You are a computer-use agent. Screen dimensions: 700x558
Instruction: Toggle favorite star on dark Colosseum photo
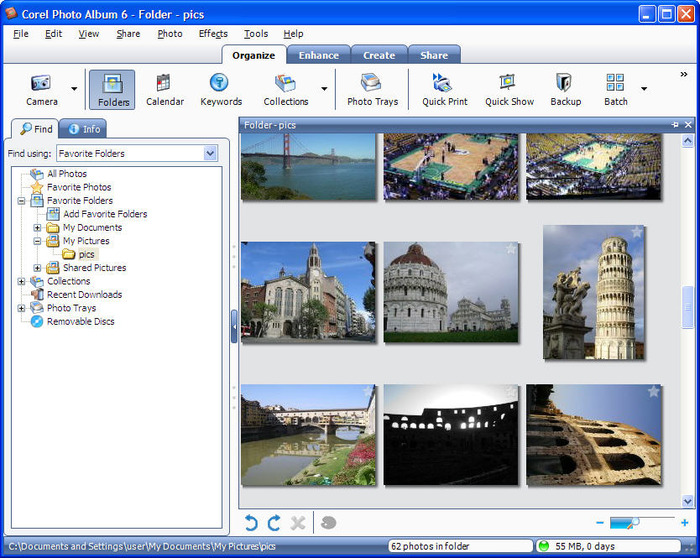pos(511,391)
